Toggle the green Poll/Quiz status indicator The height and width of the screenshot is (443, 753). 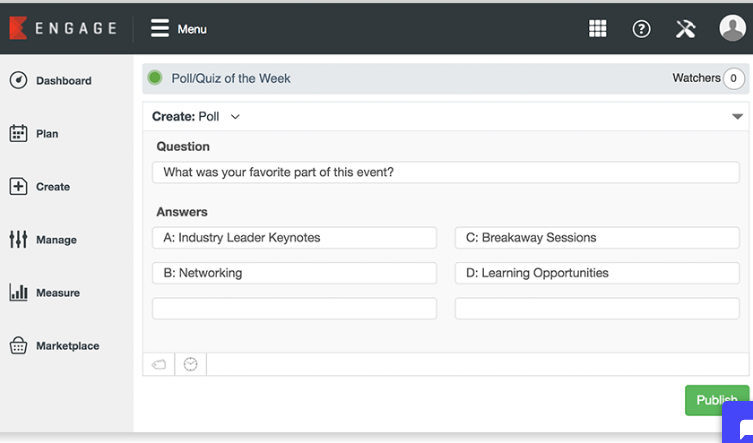(155, 78)
